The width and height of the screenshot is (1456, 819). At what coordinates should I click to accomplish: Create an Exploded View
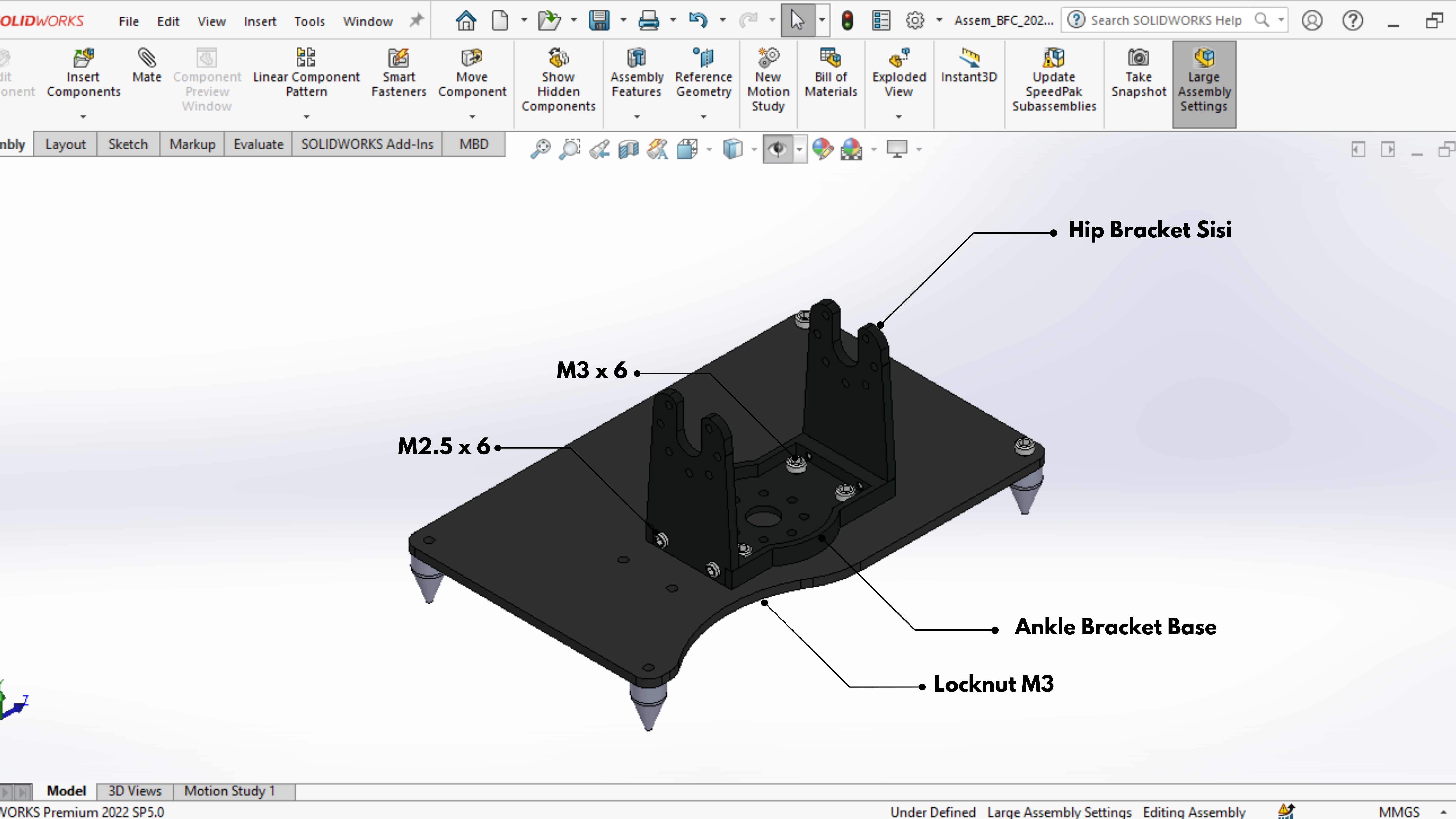pyautogui.click(x=899, y=73)
